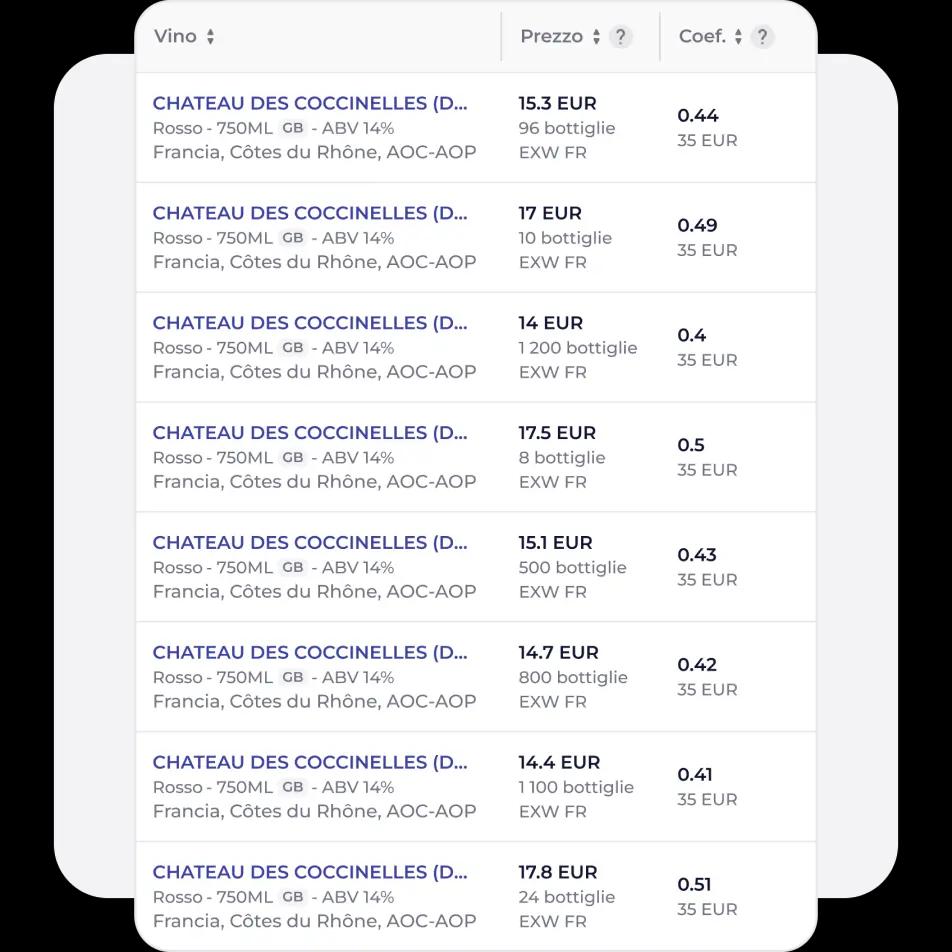This screenshot has width=952, height=952.
Task: Click 'Rosso - 750ML' in 17.5 EUR row
Action: (x=213, y=458)
